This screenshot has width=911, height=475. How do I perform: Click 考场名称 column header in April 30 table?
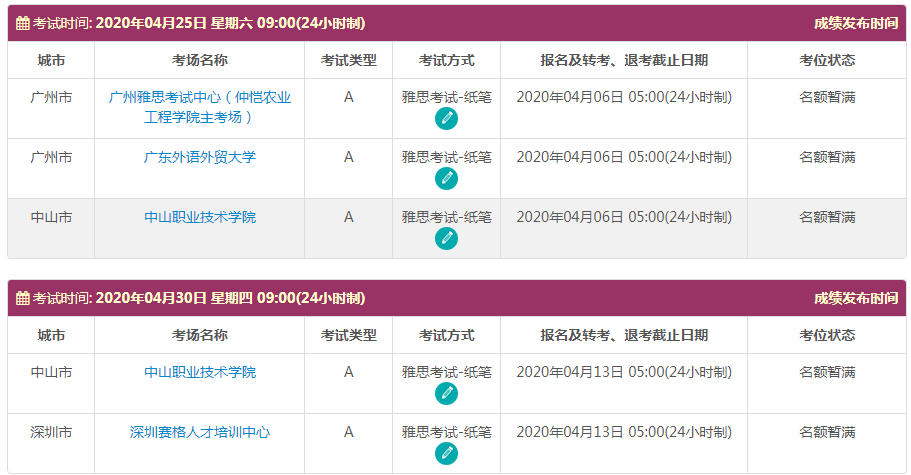click(x=199, y=335)
